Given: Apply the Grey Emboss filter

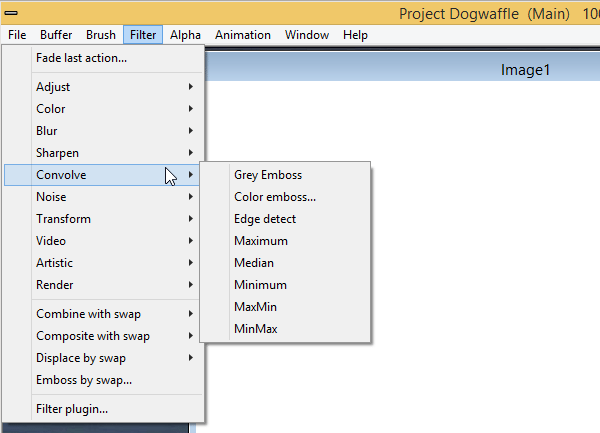Looking at the screenshot, I should [285, 175].
